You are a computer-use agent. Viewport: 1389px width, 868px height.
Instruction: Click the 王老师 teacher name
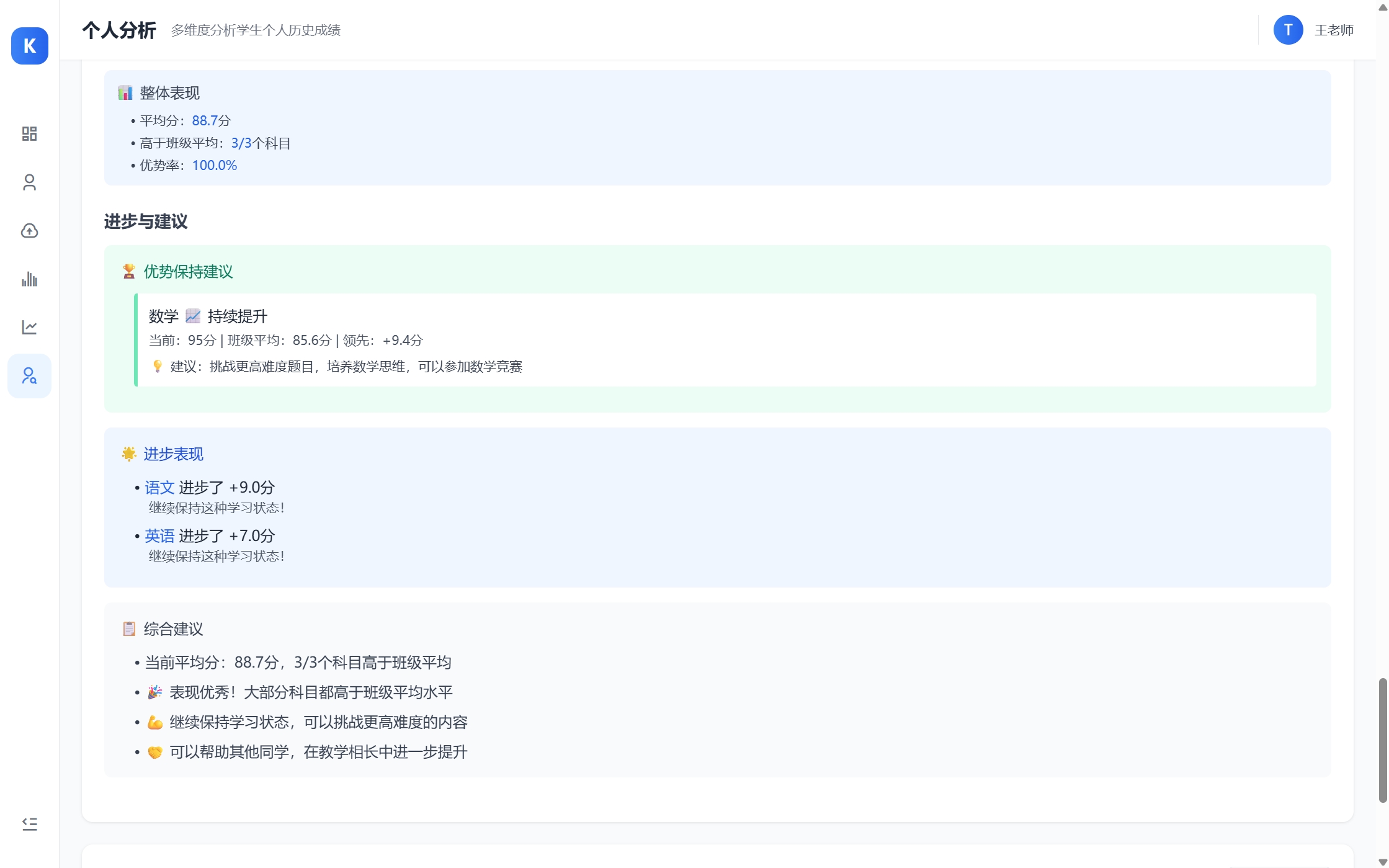click(1334, 29)
